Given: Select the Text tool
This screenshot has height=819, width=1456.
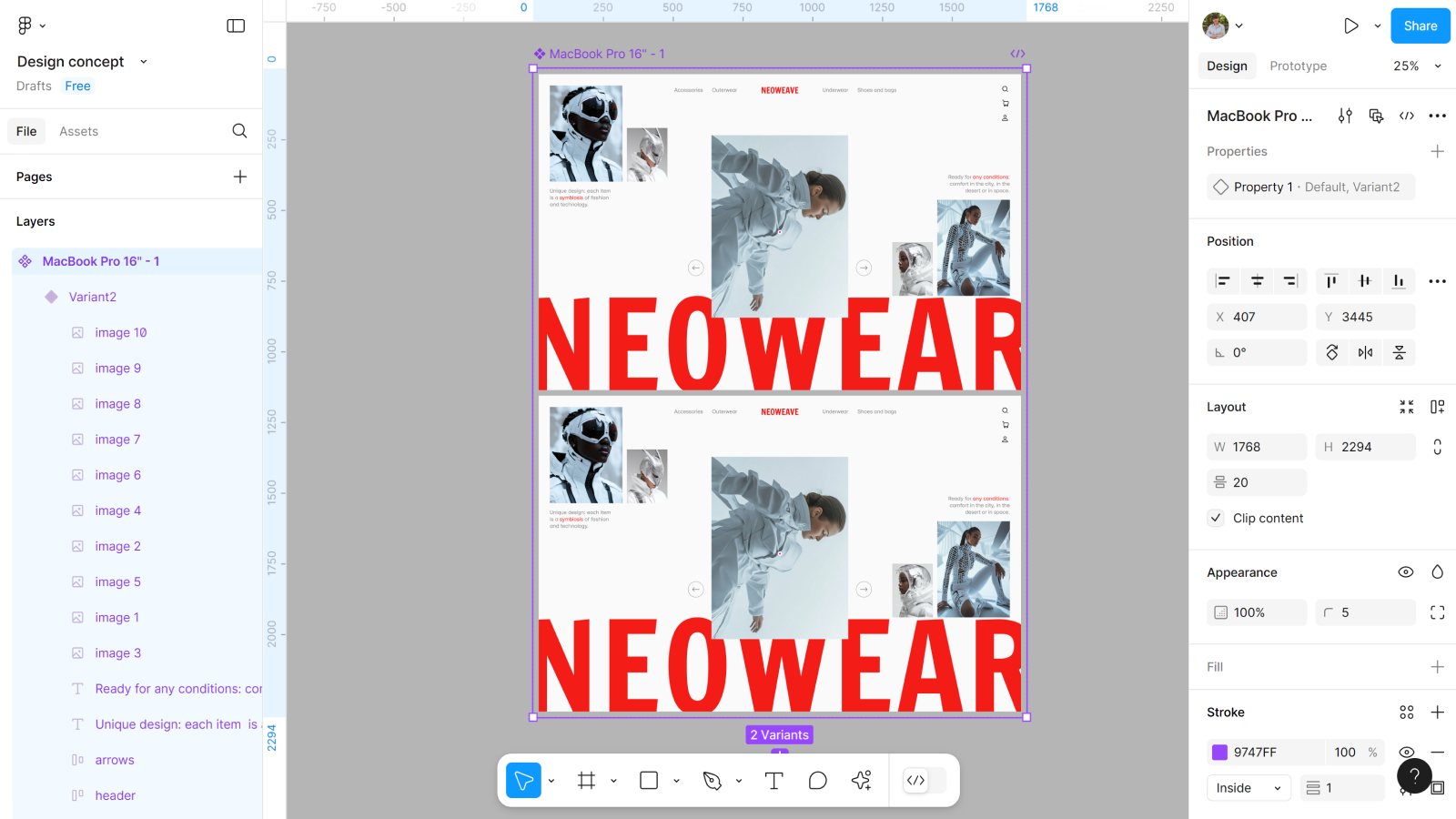Looking at the screenshot, I should 773,781.
